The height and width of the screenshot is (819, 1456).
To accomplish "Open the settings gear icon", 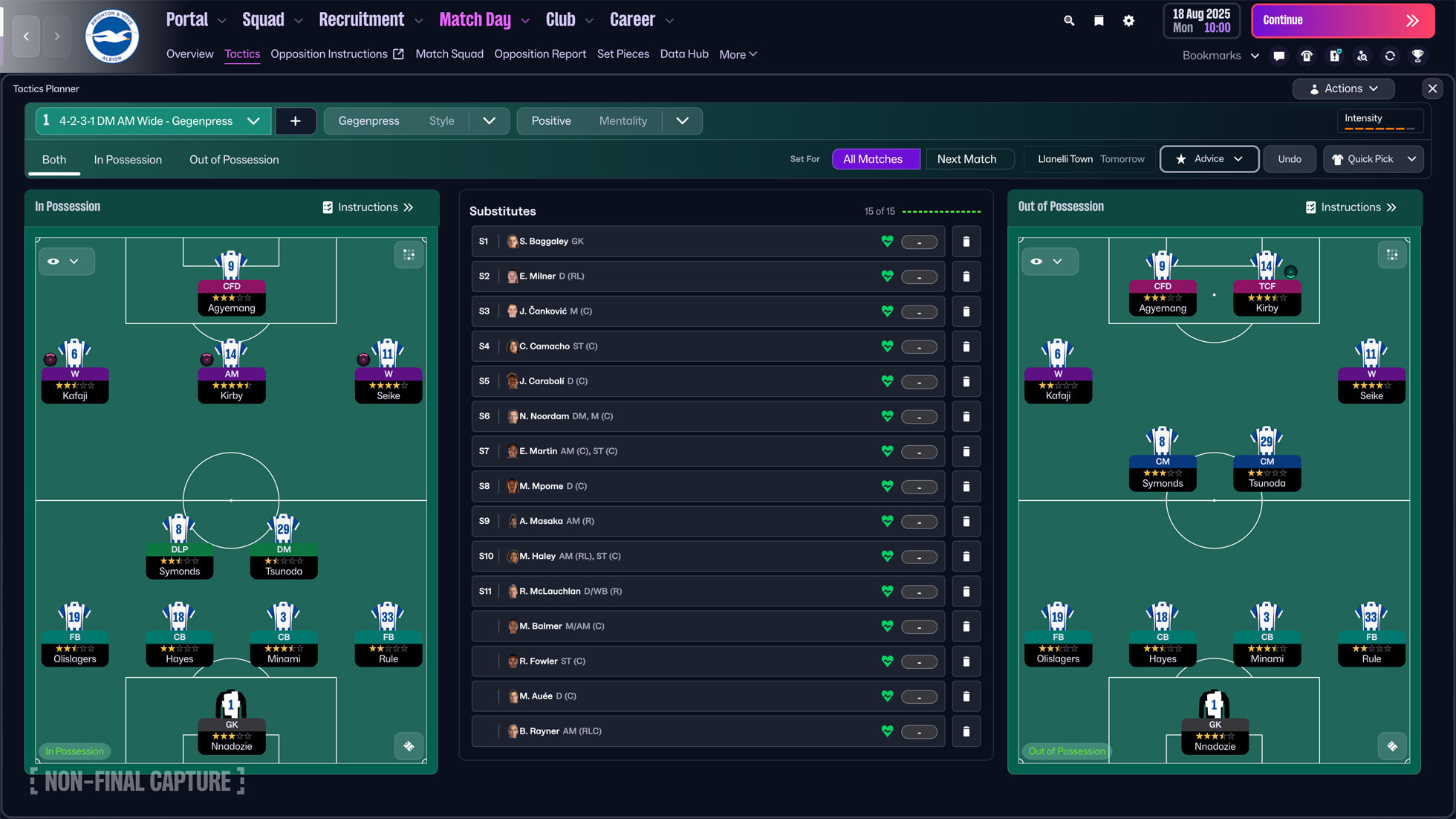I will click(1128, 21).
